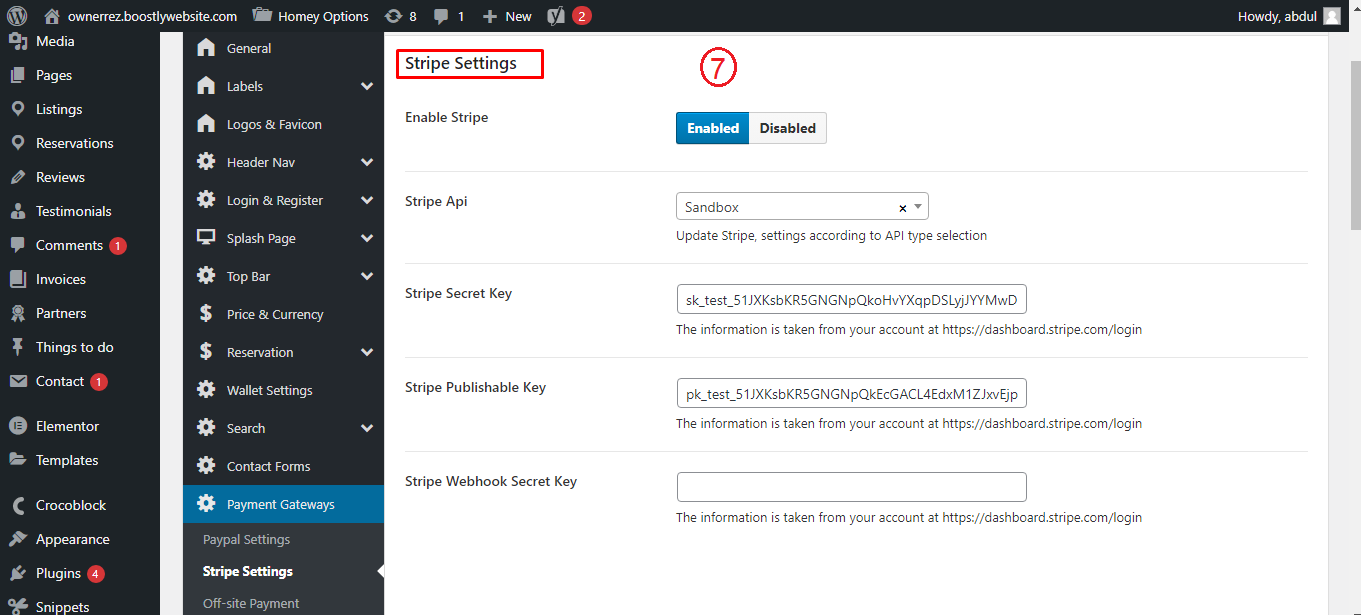
Task: Click the Reservations pin icon
Action: pos(17,143)
